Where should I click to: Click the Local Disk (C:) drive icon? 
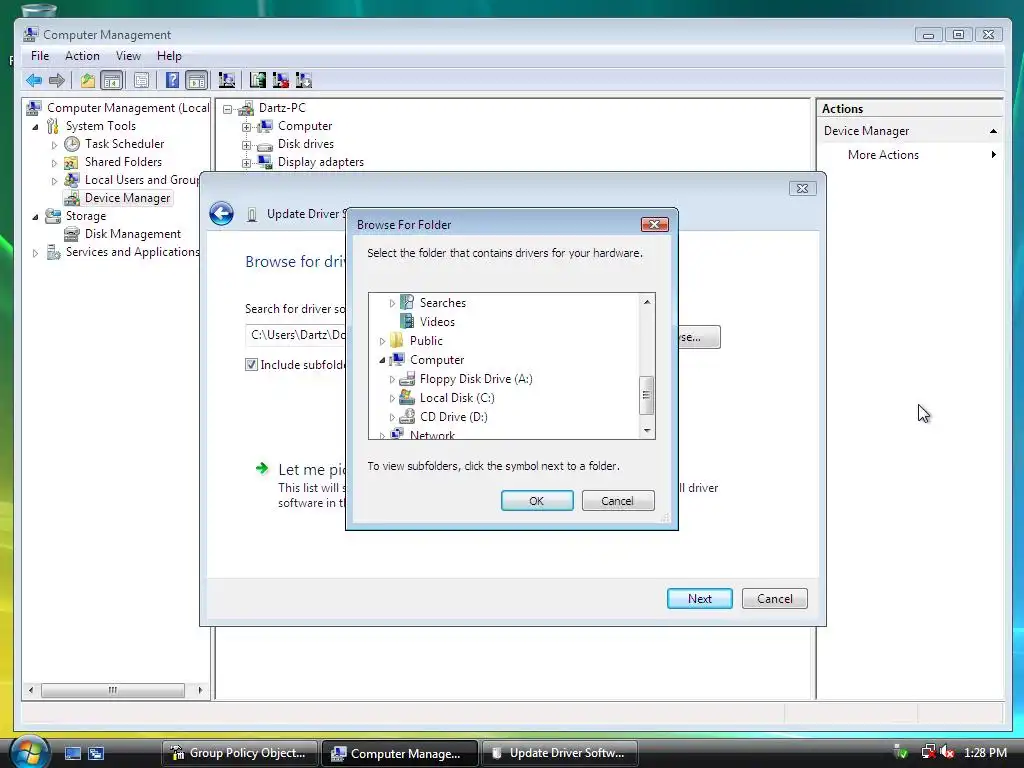click(407, 397)
